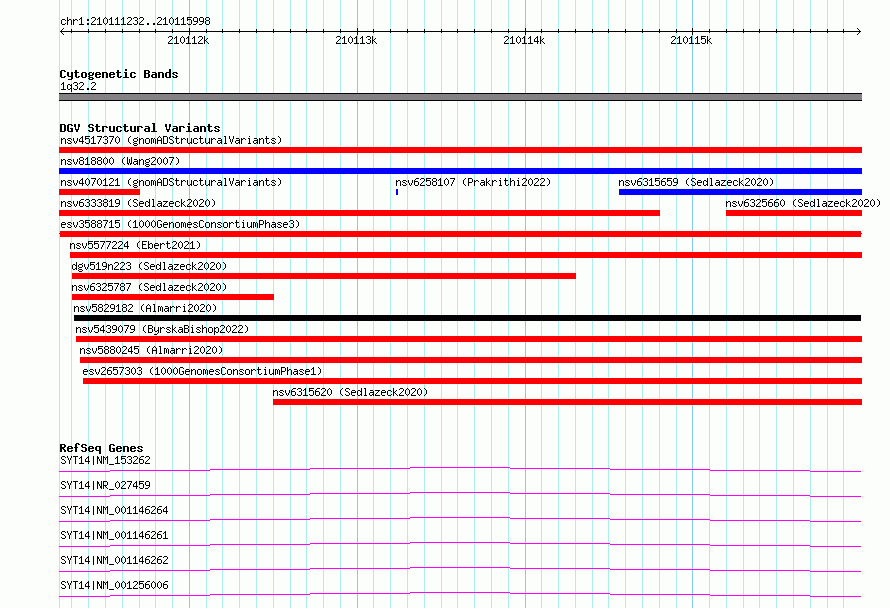
Task: Click nsv6333819 (Sedlazeck2020) label
Action: (x=138, y=203)
